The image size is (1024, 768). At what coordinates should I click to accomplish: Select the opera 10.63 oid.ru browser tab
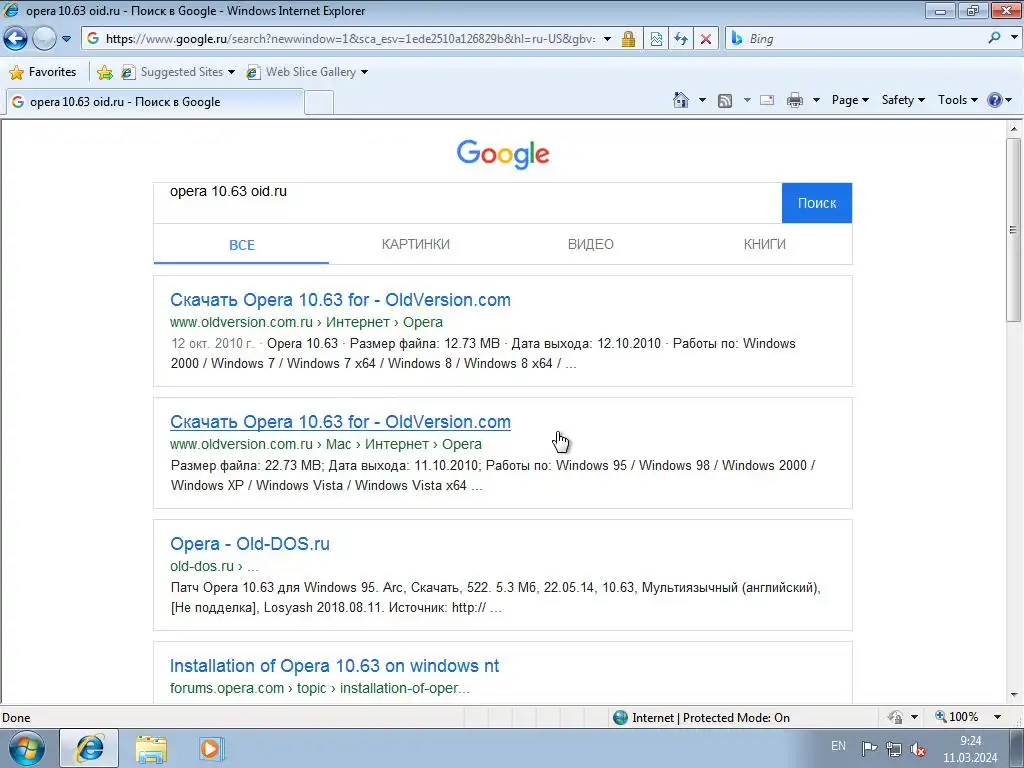(x=154, y=102)
